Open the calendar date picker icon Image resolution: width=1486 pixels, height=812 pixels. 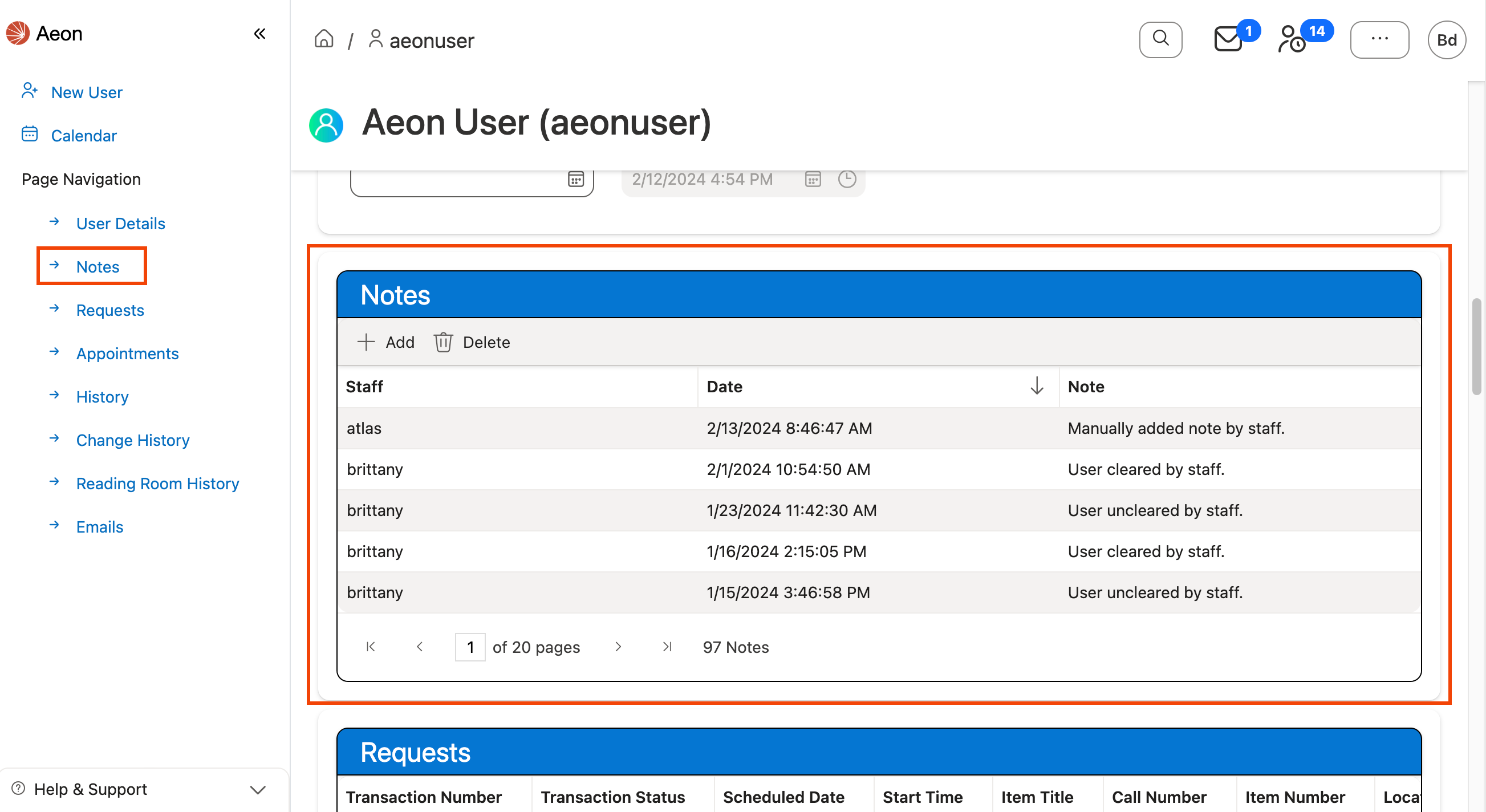pos(576,180)
